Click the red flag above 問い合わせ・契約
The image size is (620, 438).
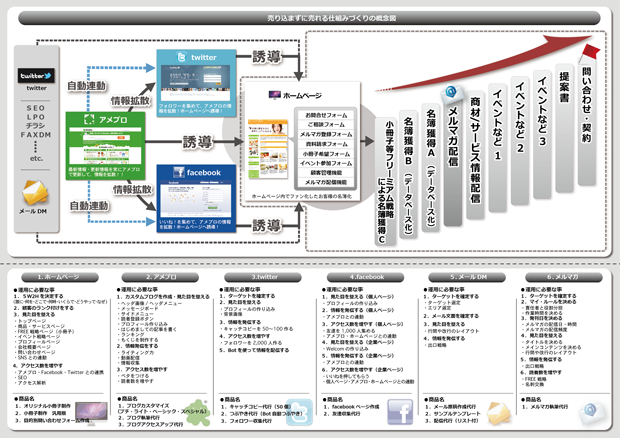pyautogui.click(x=590, y=54)
